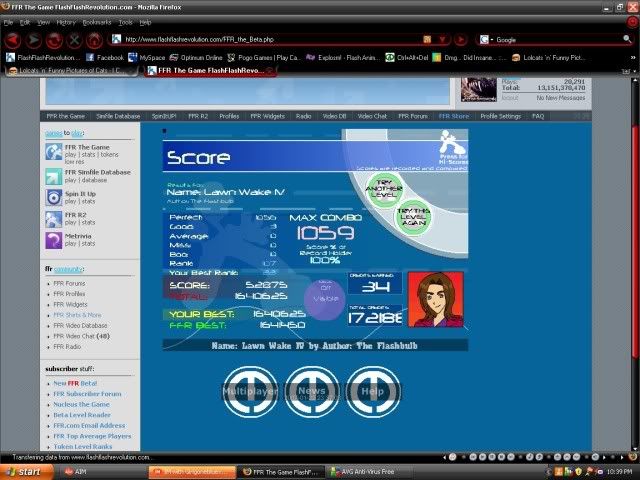Switch to the Lolcats browser tab
The height and width of the screenshot is (480, 640).
pos(60,72)
